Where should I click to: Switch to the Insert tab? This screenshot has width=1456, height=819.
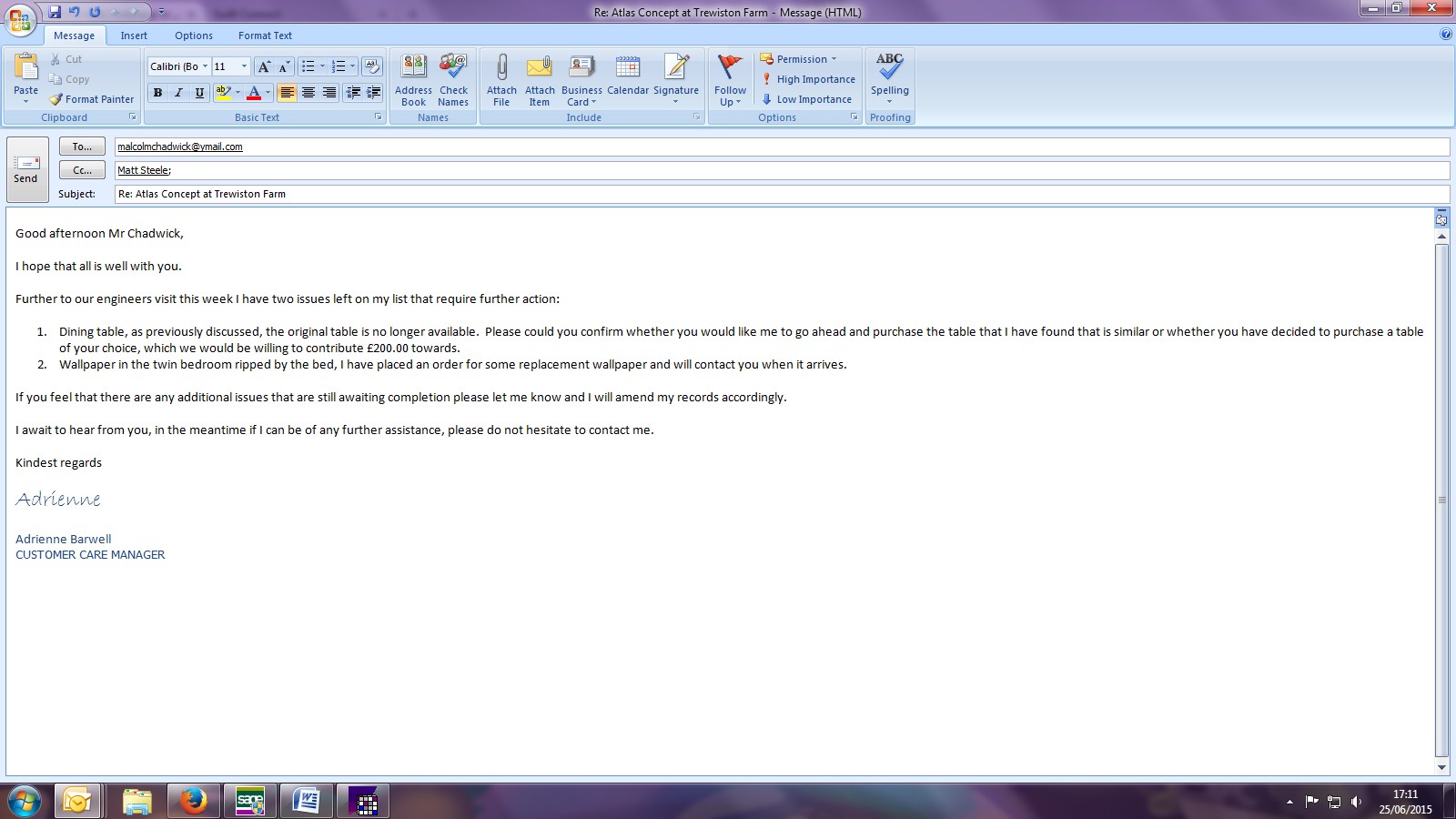[134, 35]
